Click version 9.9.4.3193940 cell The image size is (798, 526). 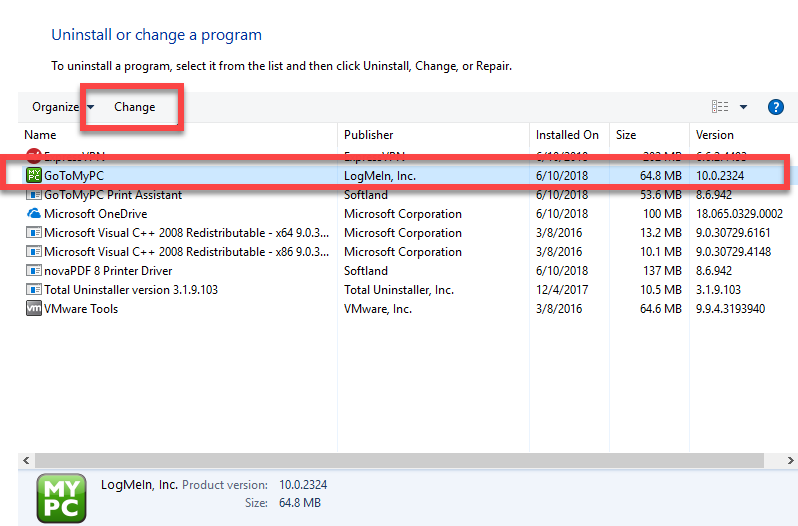point(730,309)
